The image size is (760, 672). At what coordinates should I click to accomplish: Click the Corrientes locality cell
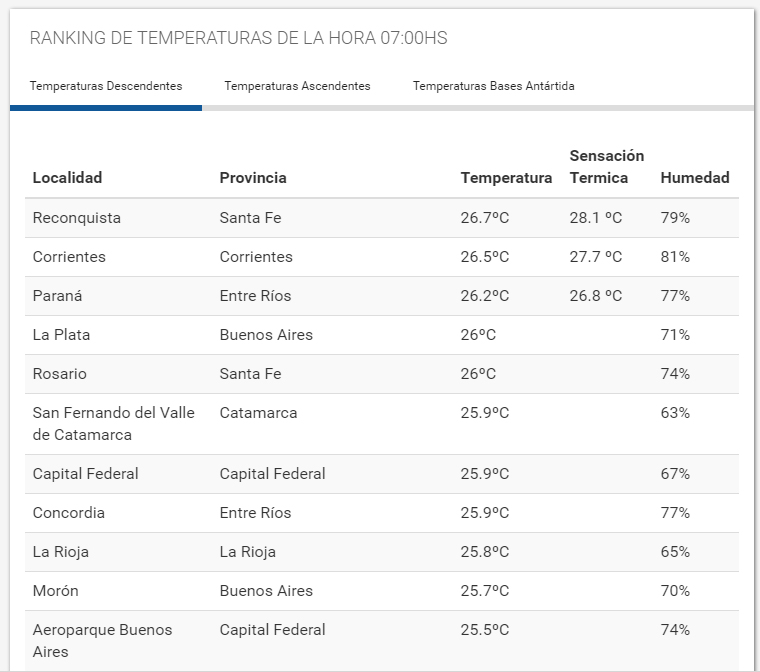click(x=69, y=257)
